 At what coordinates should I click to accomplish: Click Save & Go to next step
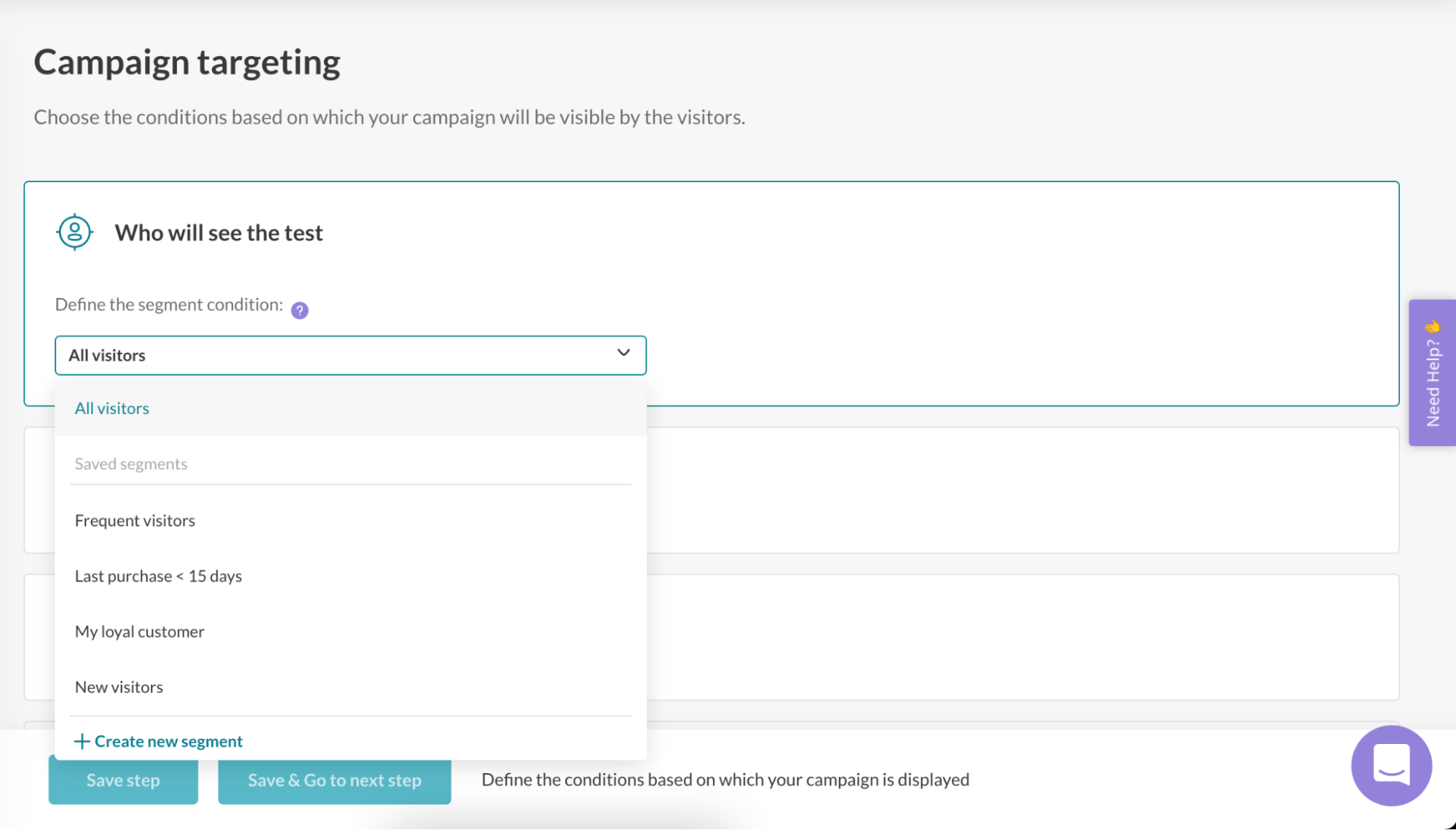[334, 780]
